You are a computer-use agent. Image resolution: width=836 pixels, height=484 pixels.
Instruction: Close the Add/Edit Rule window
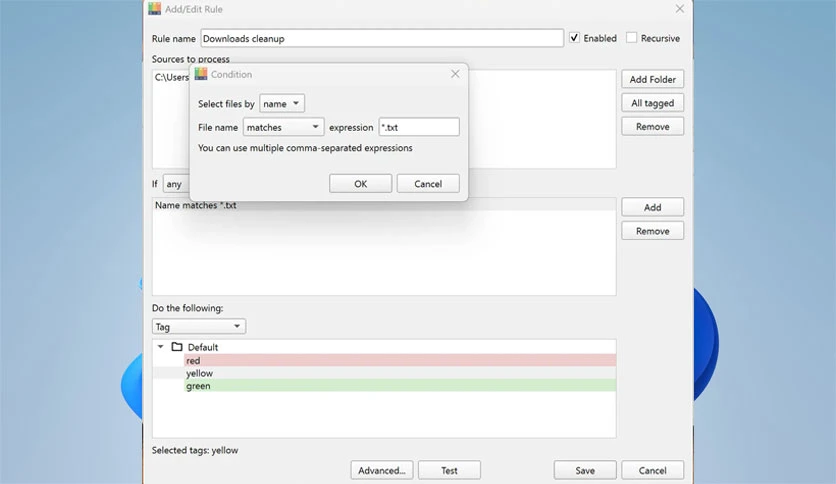pos(679,9)
